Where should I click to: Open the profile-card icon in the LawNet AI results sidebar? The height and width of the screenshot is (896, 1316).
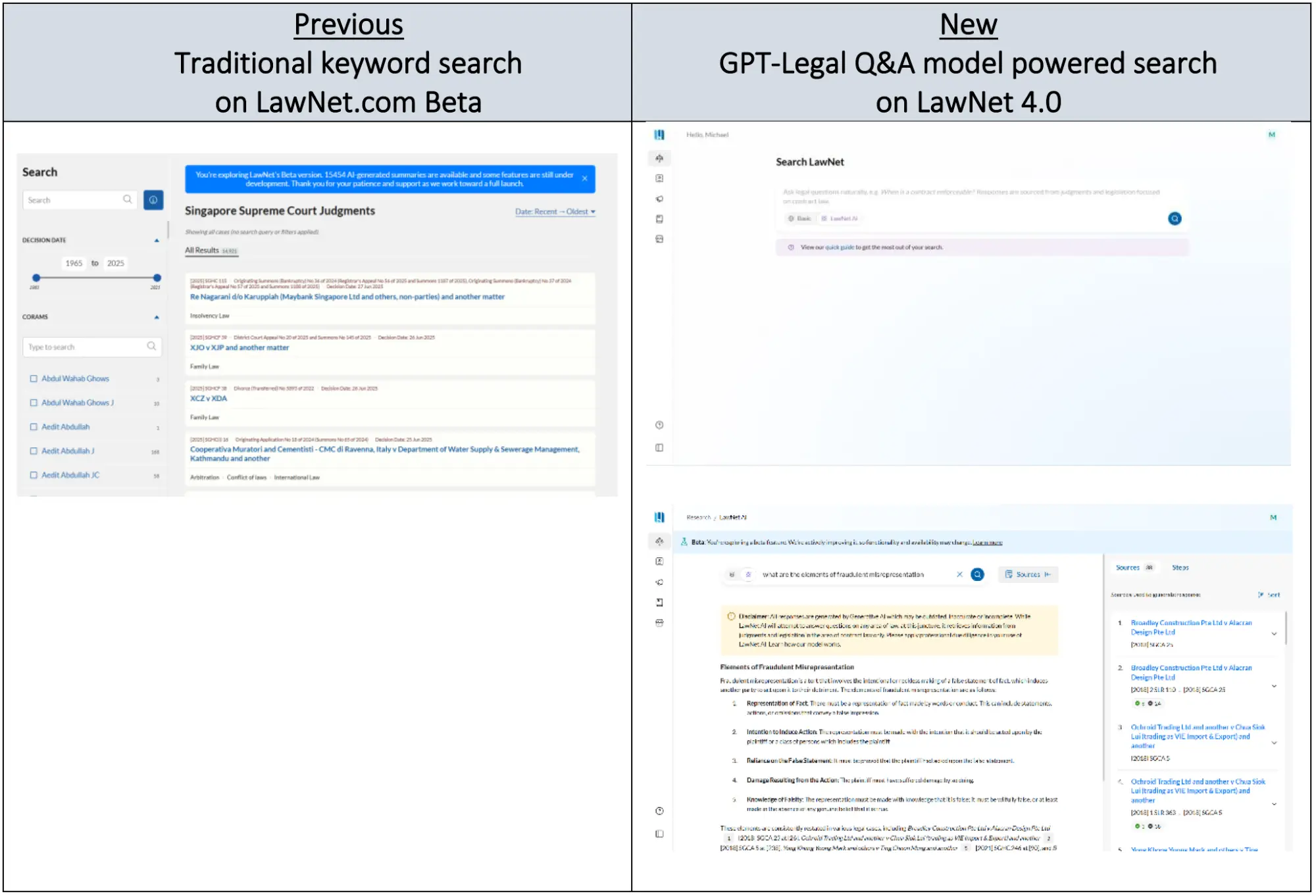pyautogui.click(x=659, y=562)
